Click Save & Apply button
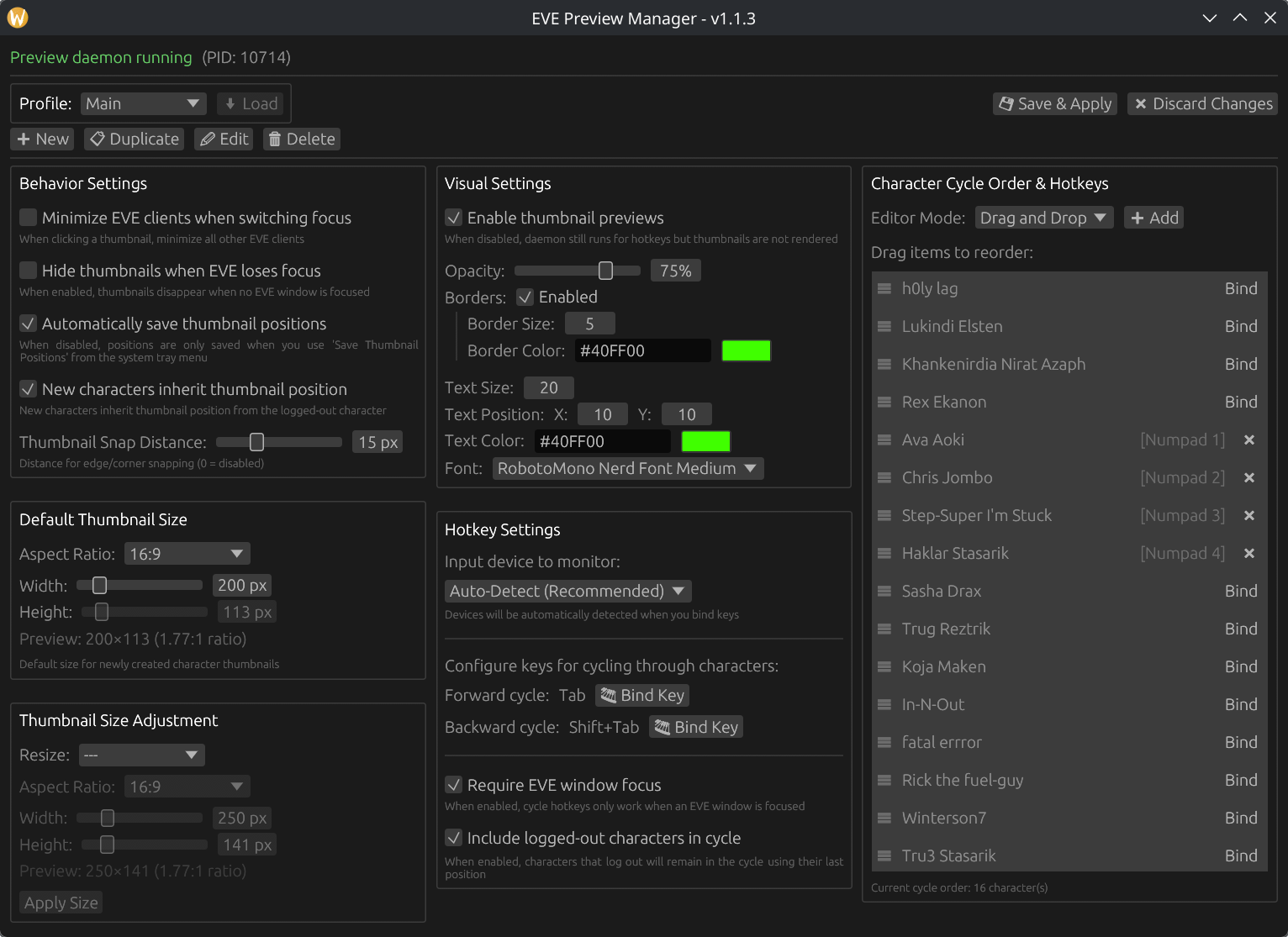Screen dimensions: 1288x937 (x=1055, y=103)
